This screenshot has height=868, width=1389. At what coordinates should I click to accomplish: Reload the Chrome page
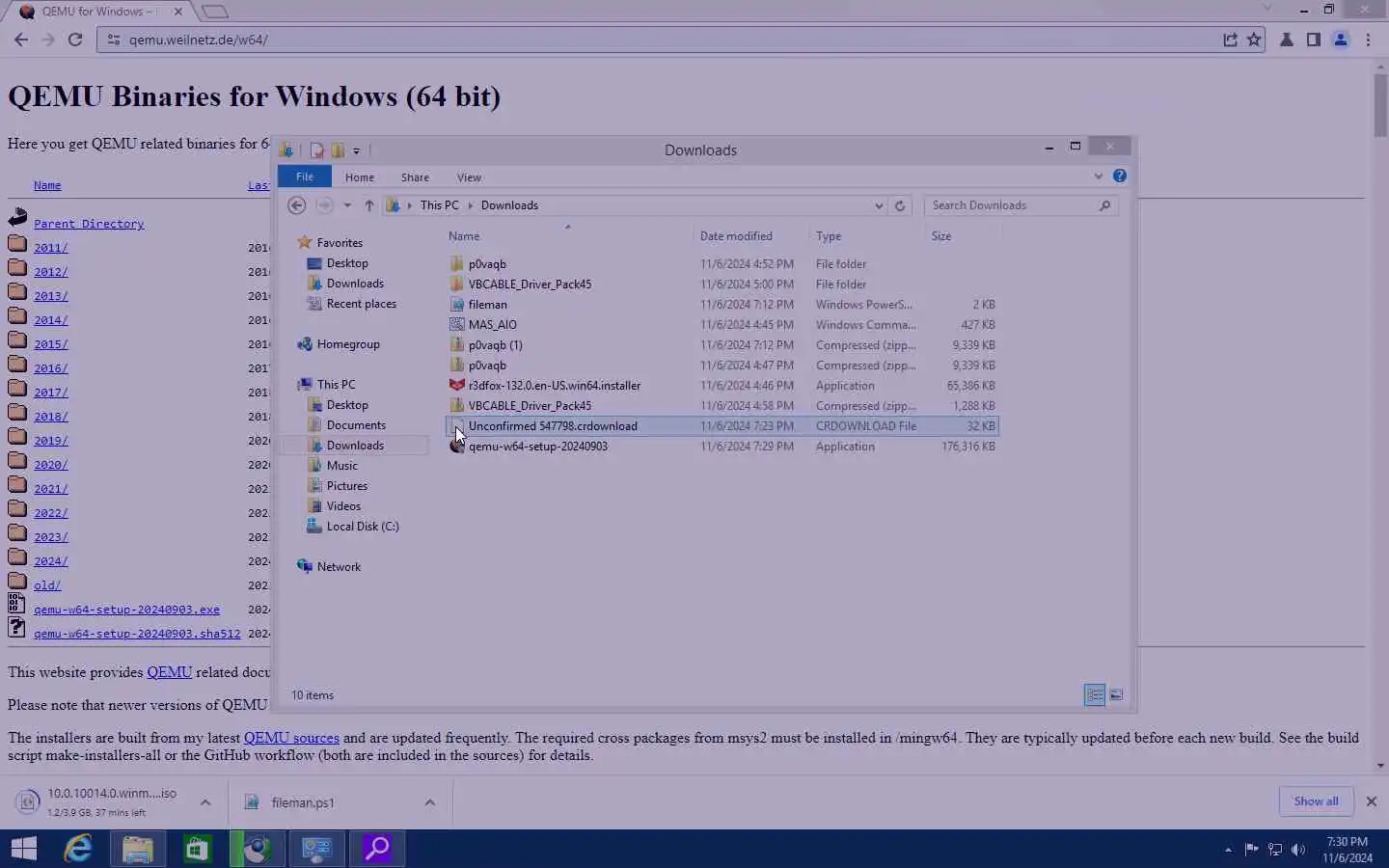(x=75, y=40)
